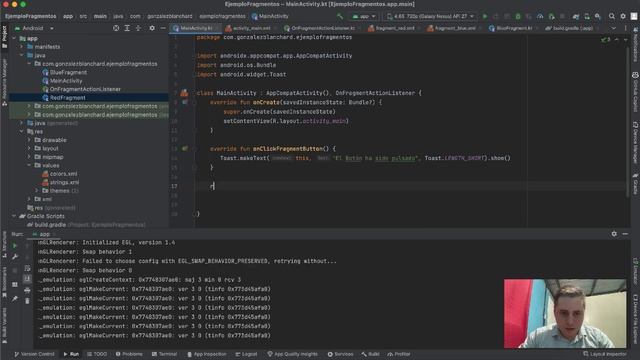The width and height of the screenshot is (640, 360).
Task: Click MainActivity breadcrumb in navigation bar
Action: coord(270,16)
